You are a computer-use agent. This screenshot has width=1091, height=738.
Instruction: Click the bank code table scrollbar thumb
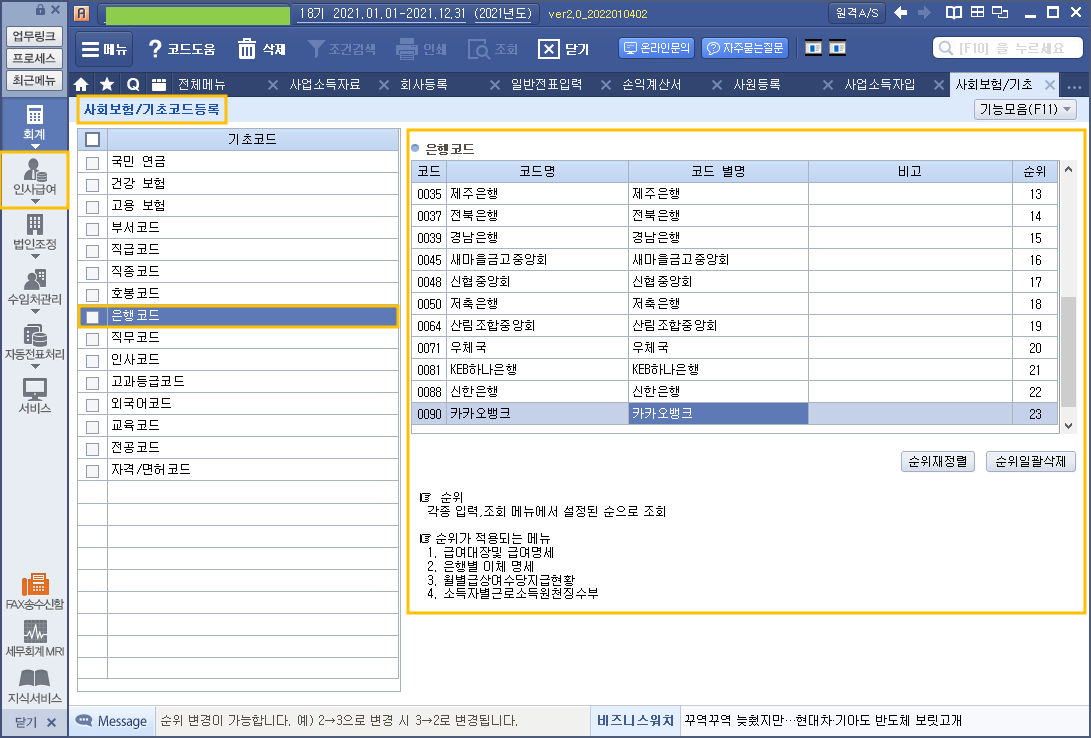pos(1068,352)
